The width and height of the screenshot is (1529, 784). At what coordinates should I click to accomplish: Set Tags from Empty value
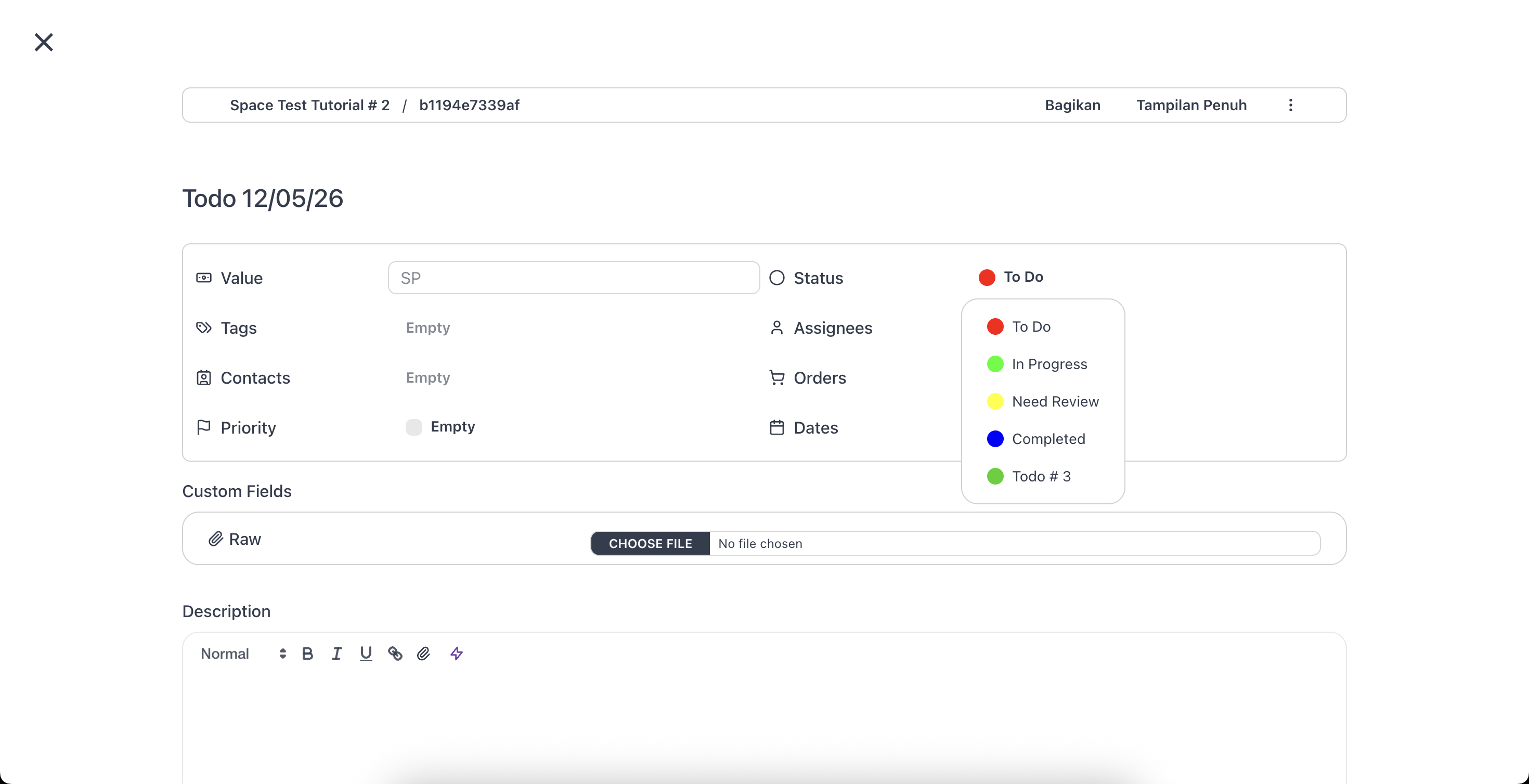pyautogui.click(x=427, y=328)
